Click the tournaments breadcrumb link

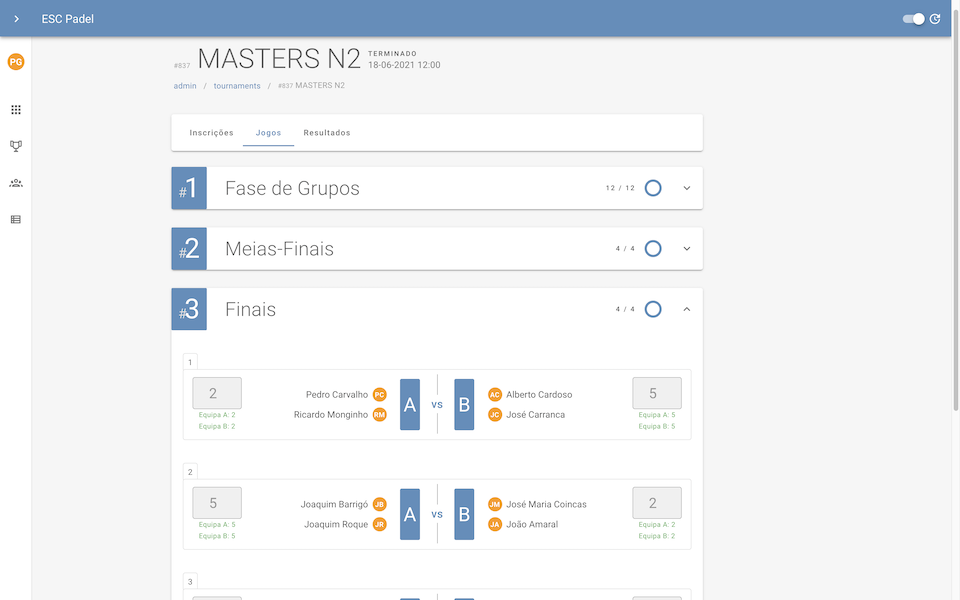(237, 86)
